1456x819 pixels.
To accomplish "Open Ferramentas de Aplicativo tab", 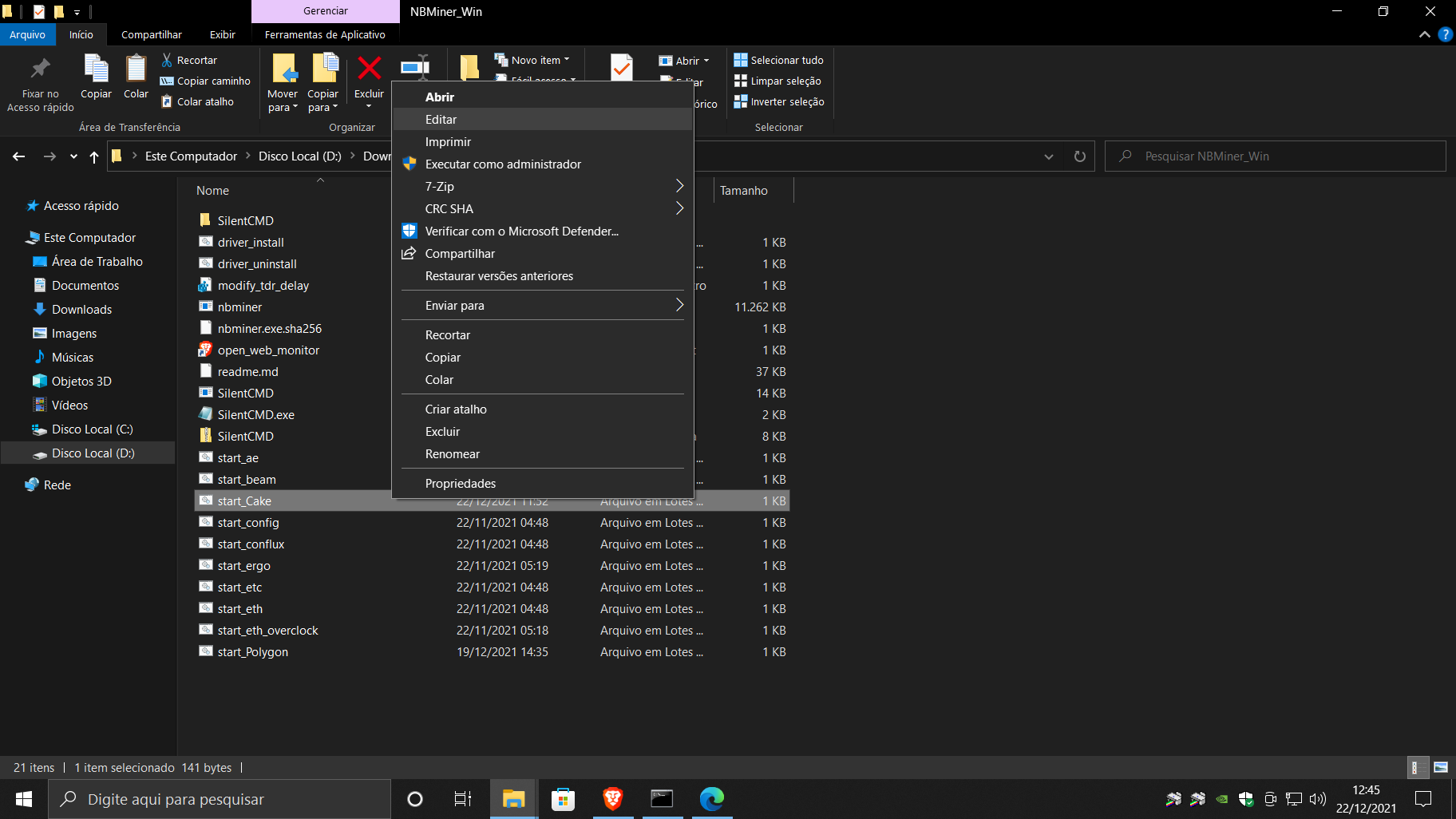I will 325,34.
